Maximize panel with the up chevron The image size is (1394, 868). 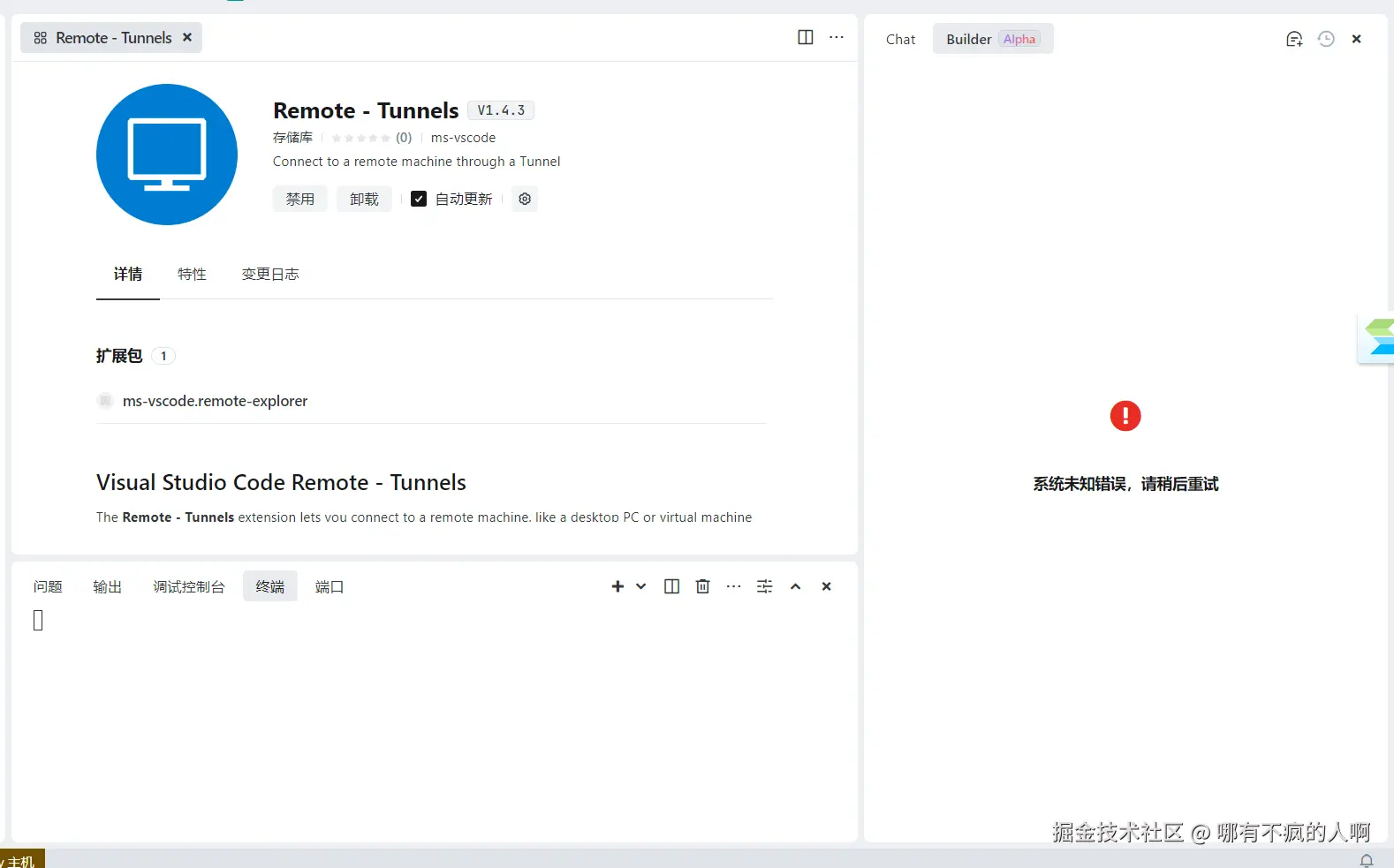(x=795, y=586)
